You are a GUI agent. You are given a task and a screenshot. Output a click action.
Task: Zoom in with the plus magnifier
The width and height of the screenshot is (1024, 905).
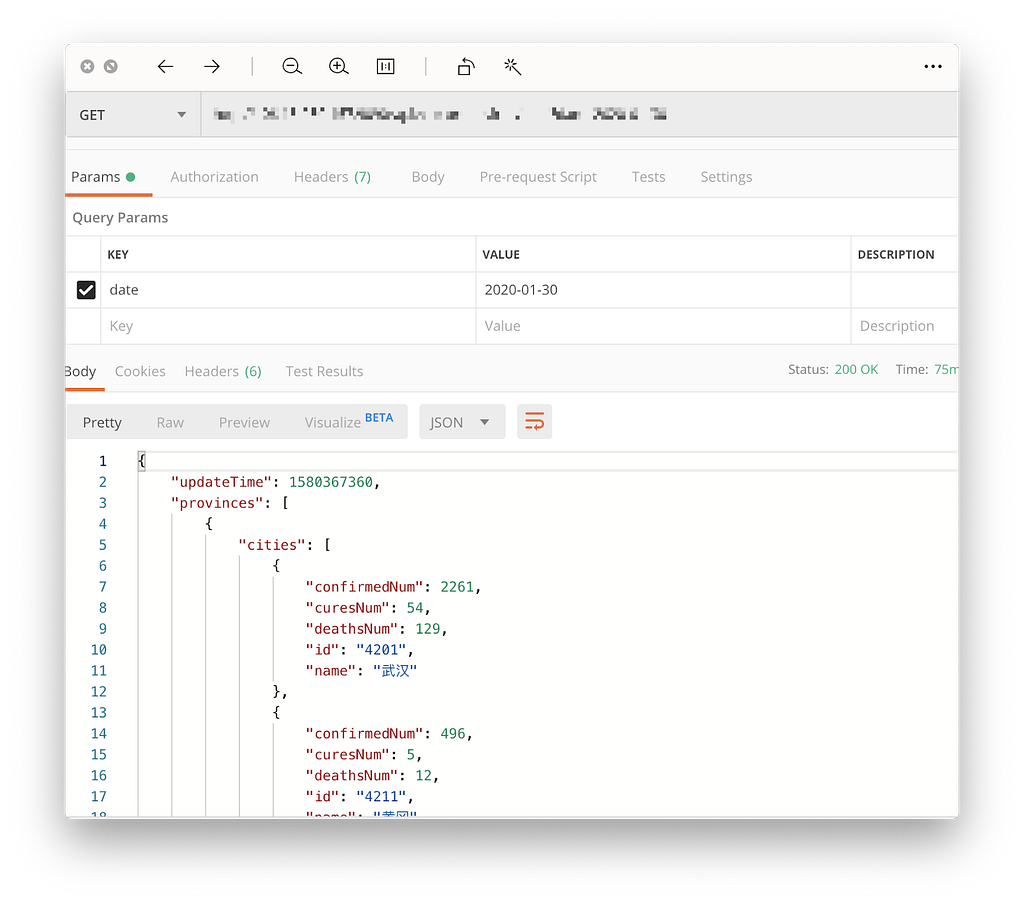click(338, 67)
